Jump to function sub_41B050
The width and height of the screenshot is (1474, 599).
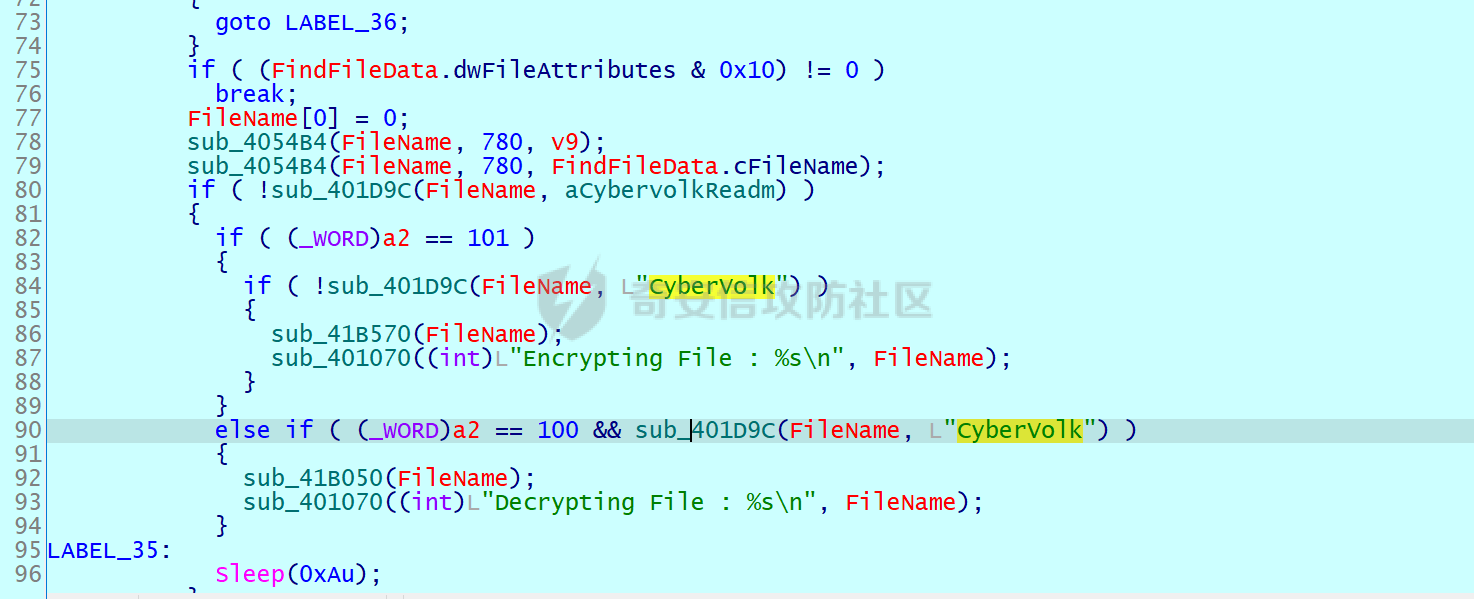305,478
